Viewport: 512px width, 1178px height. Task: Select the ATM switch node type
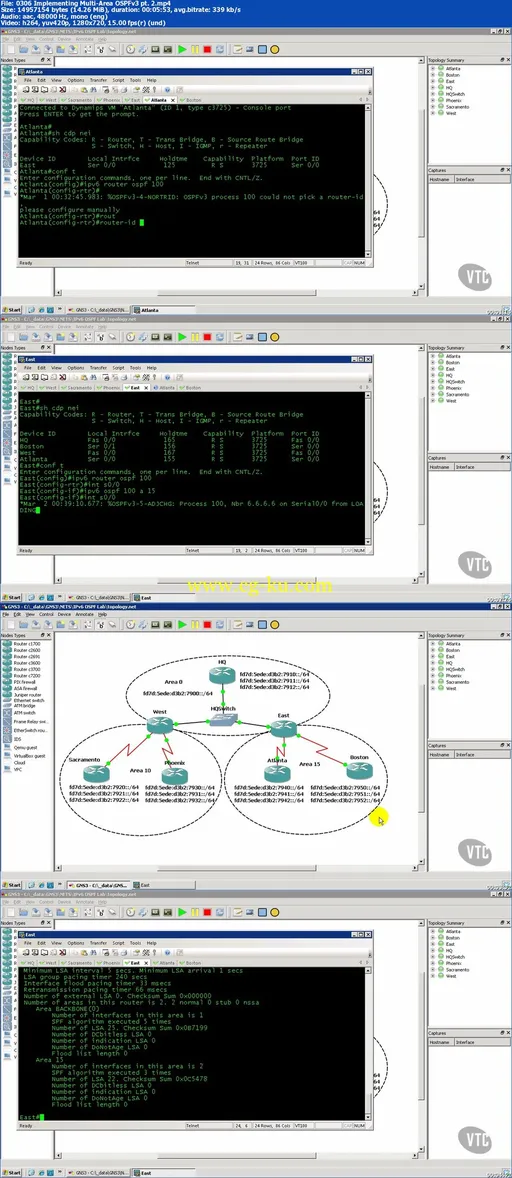click(20, 712)
